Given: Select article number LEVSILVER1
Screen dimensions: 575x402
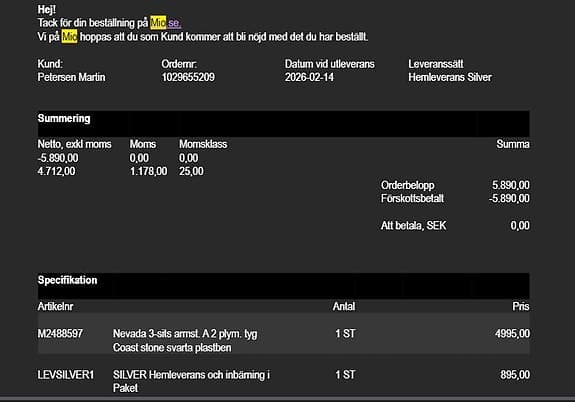Looking at the screenshot, I should click(x=66, y=374).
